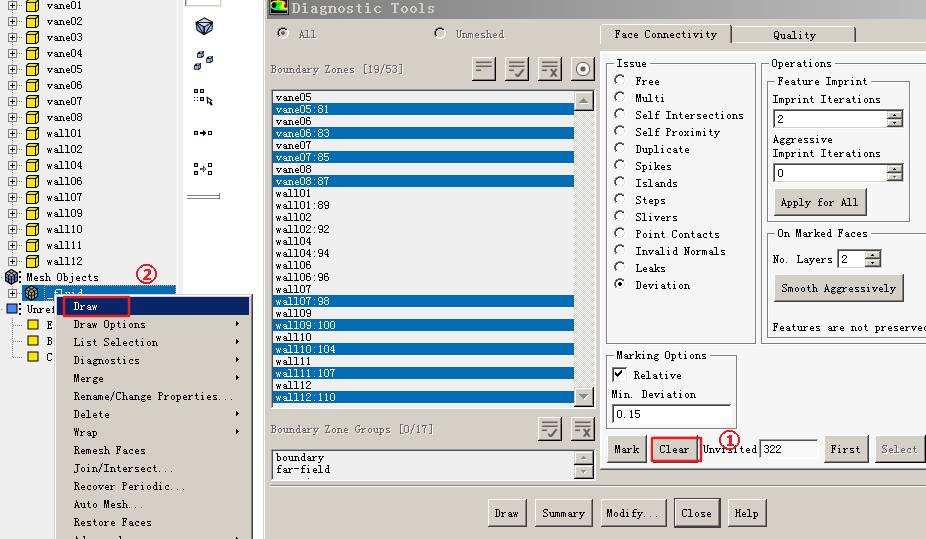Click yellow folder icon beside vane02

[32, 22]
